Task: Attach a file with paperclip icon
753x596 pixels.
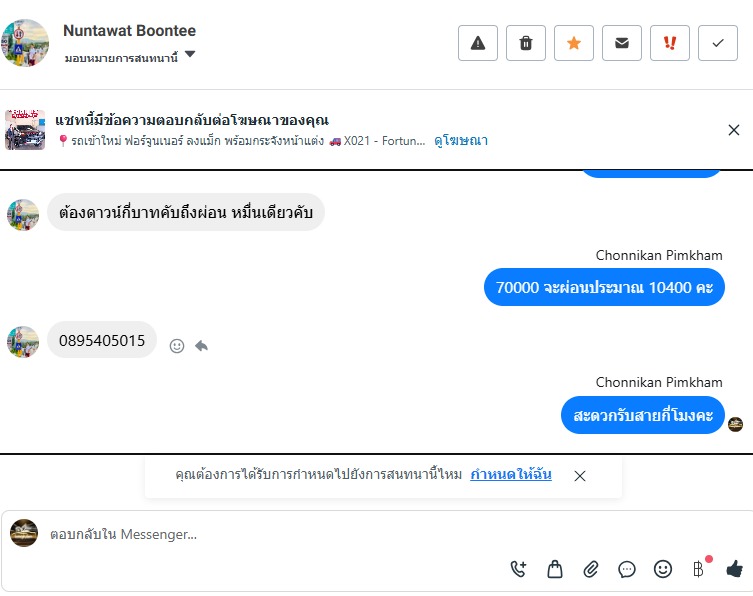Action: (x=591, y=569)
